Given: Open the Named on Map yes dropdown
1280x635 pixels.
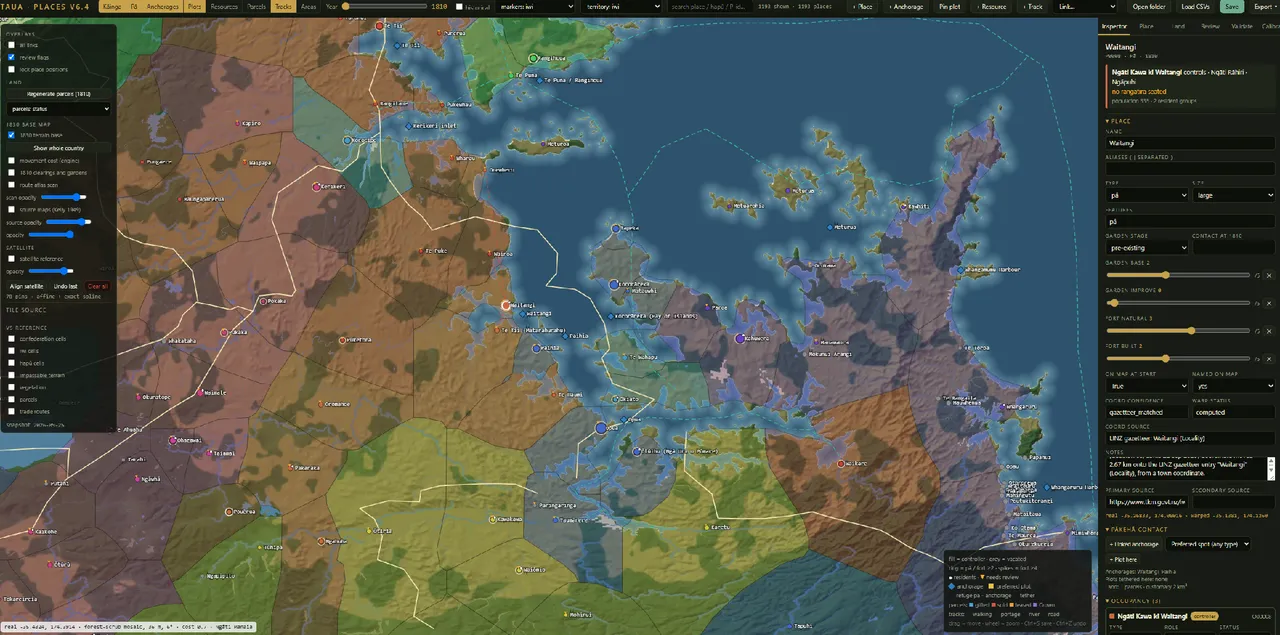Looking at the screenshot, I should (1234, 385).
